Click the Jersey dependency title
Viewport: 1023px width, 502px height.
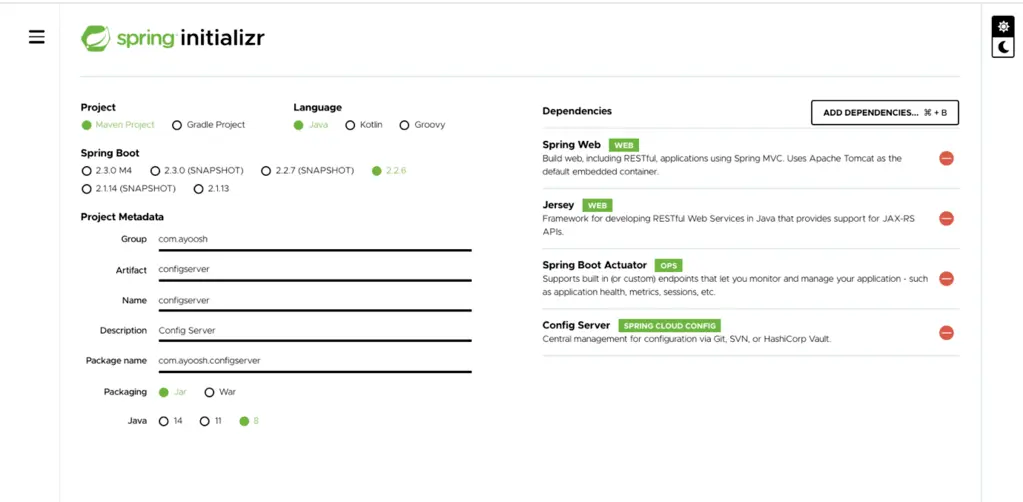(x=558, y=205)
